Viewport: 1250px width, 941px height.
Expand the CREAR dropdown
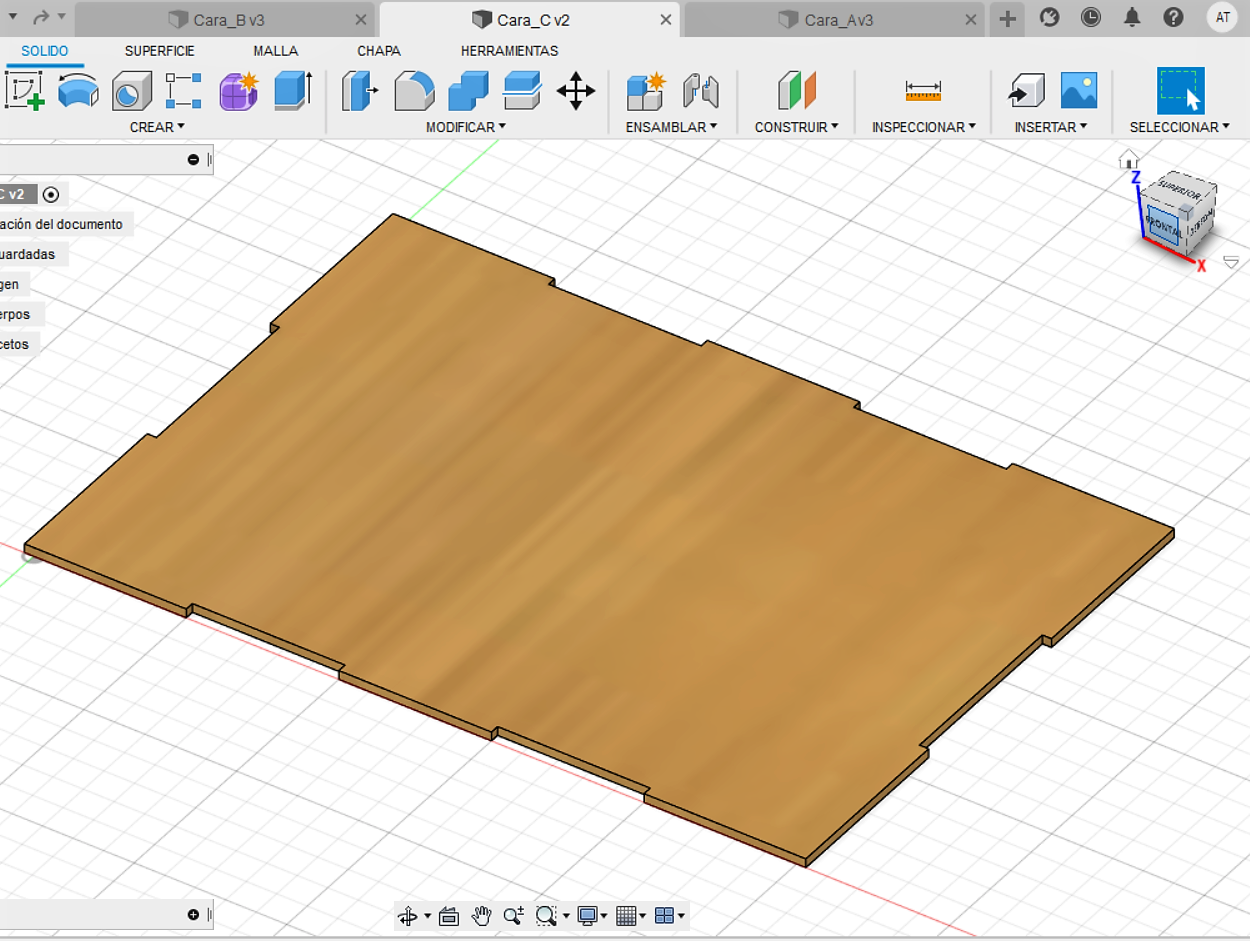(x=158, y=127)
